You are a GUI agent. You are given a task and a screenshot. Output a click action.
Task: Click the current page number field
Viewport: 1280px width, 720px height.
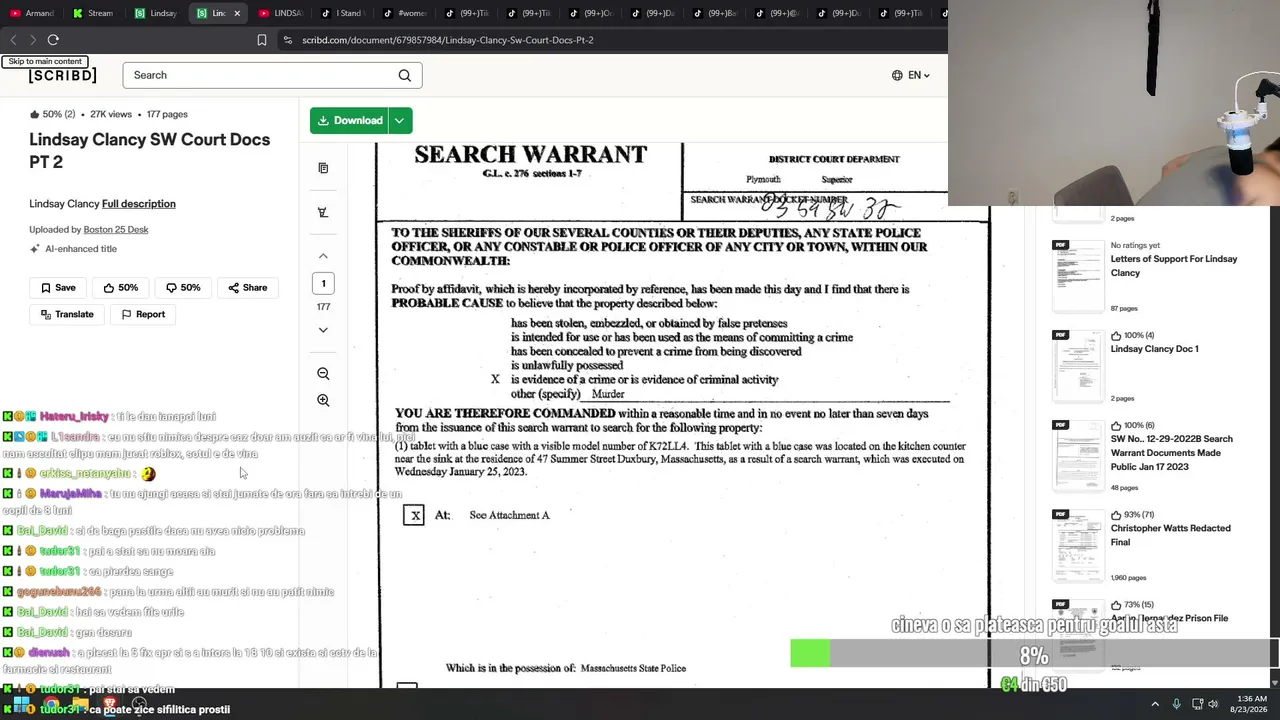(323, 283)
